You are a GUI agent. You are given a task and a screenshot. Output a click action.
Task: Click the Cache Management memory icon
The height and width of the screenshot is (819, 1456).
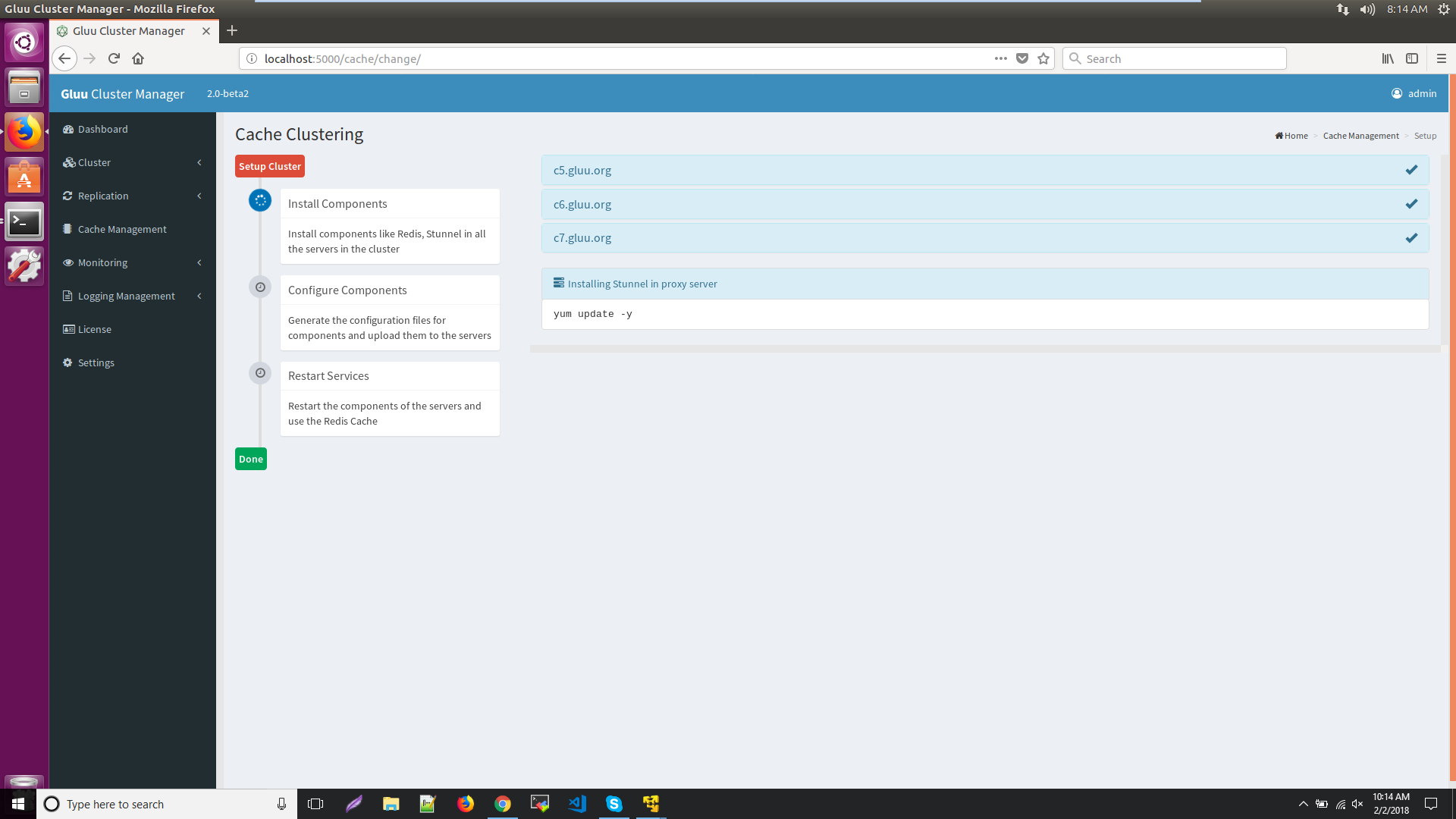pyautogui.click(x=67, y=229)
